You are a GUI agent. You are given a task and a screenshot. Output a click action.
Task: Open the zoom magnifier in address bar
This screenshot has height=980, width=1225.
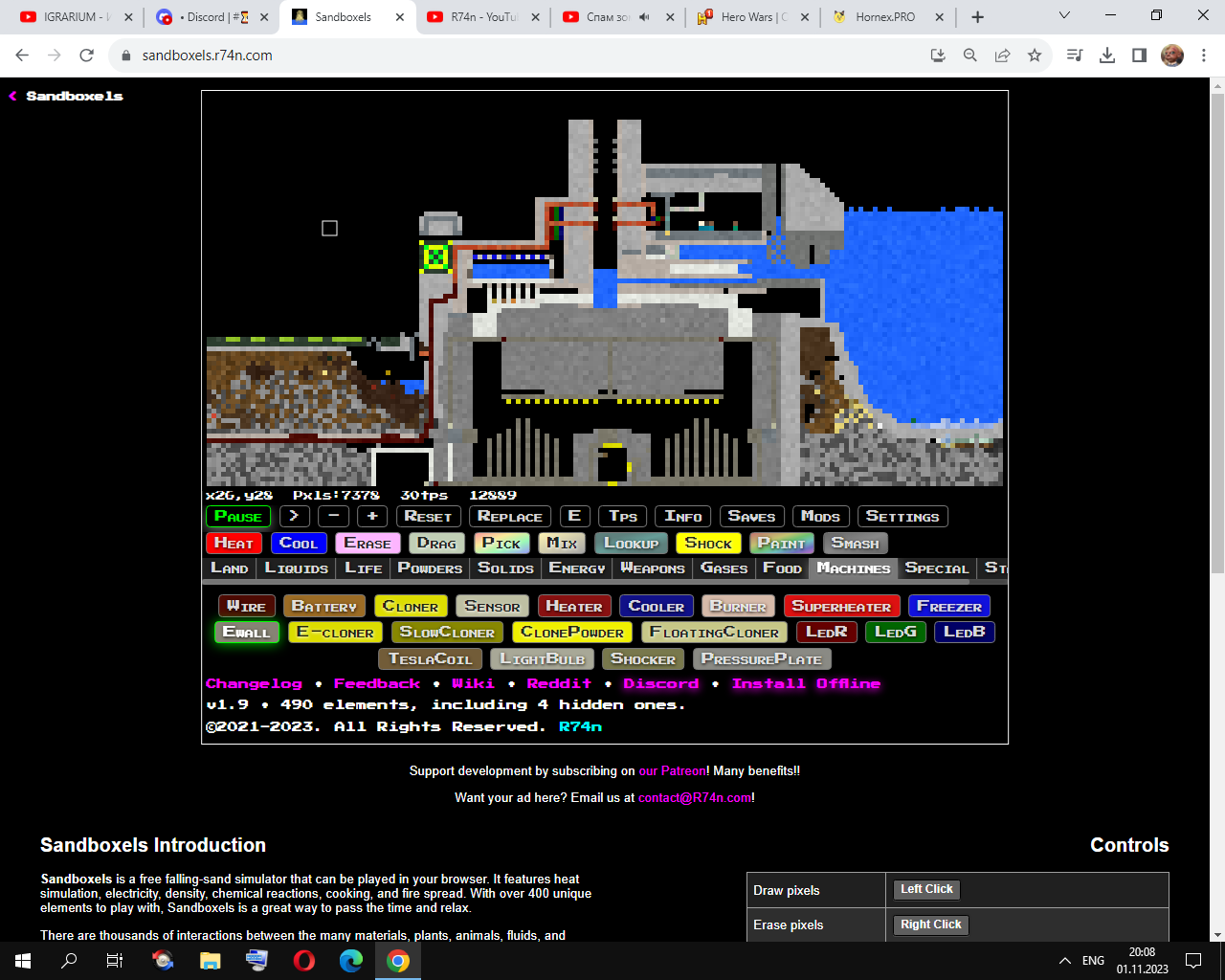[970, 56]
